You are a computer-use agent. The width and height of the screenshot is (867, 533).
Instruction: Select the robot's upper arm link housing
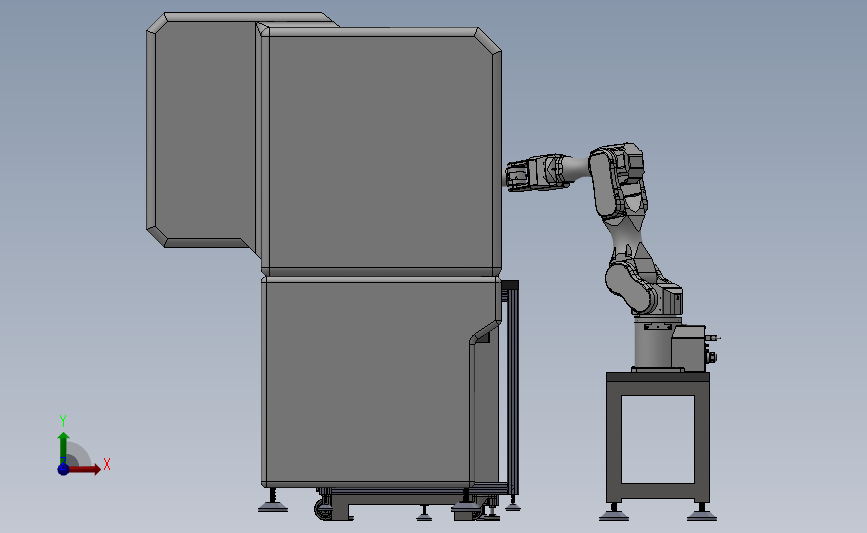617,180
